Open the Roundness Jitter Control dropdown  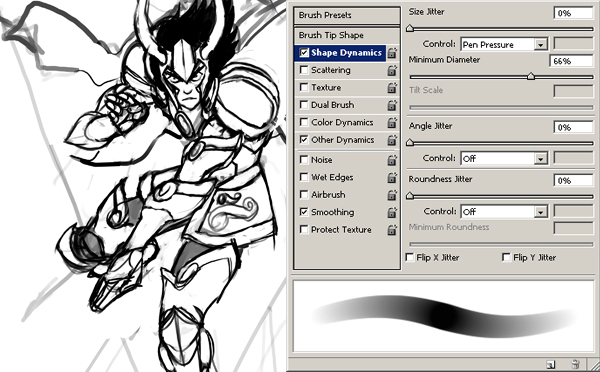(504, 211)
